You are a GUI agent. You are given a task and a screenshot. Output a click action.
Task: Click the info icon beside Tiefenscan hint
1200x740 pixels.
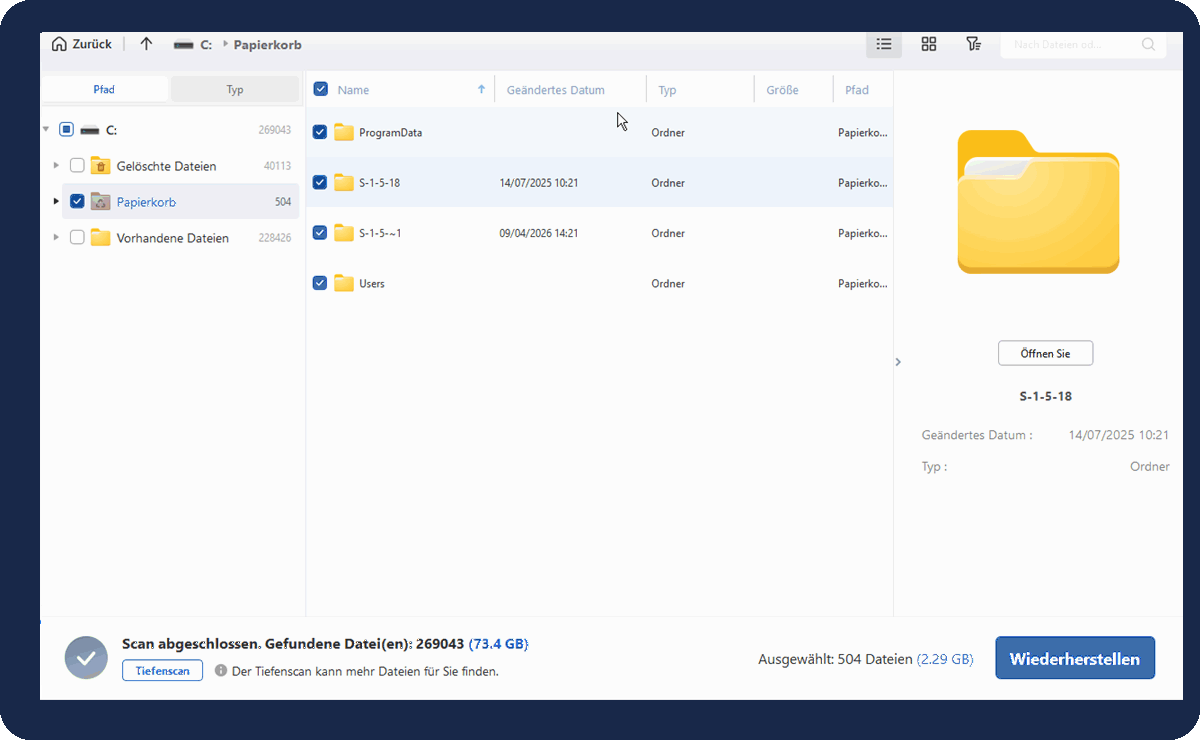point(221,670)
